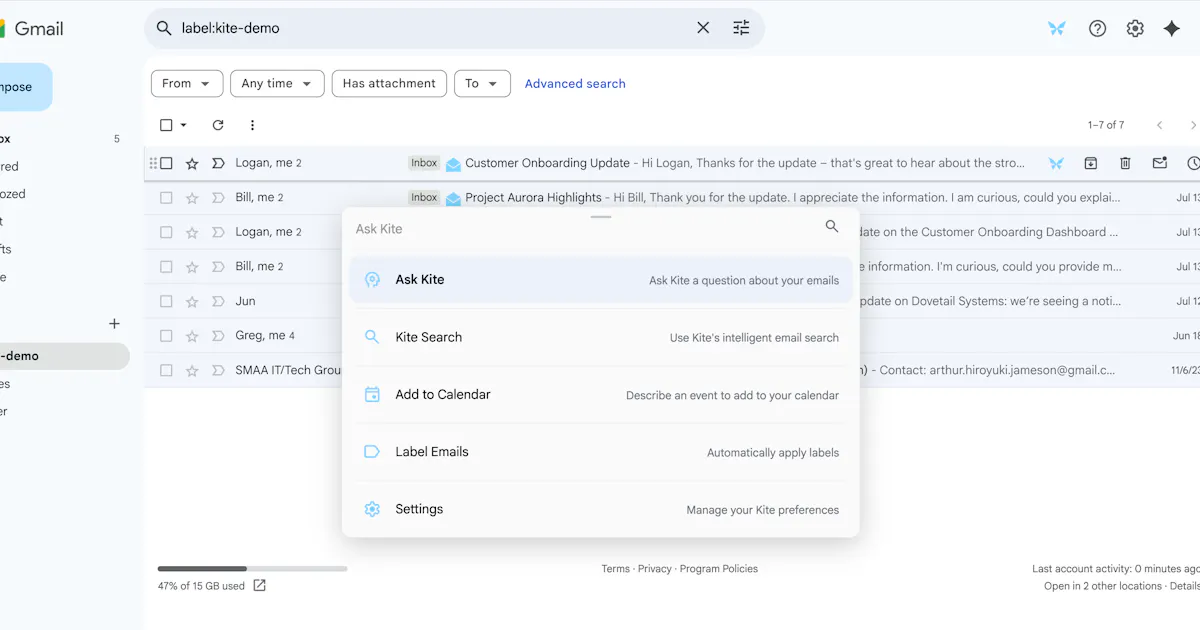
Task: Star the email from Jun
Action: point(192,301)
